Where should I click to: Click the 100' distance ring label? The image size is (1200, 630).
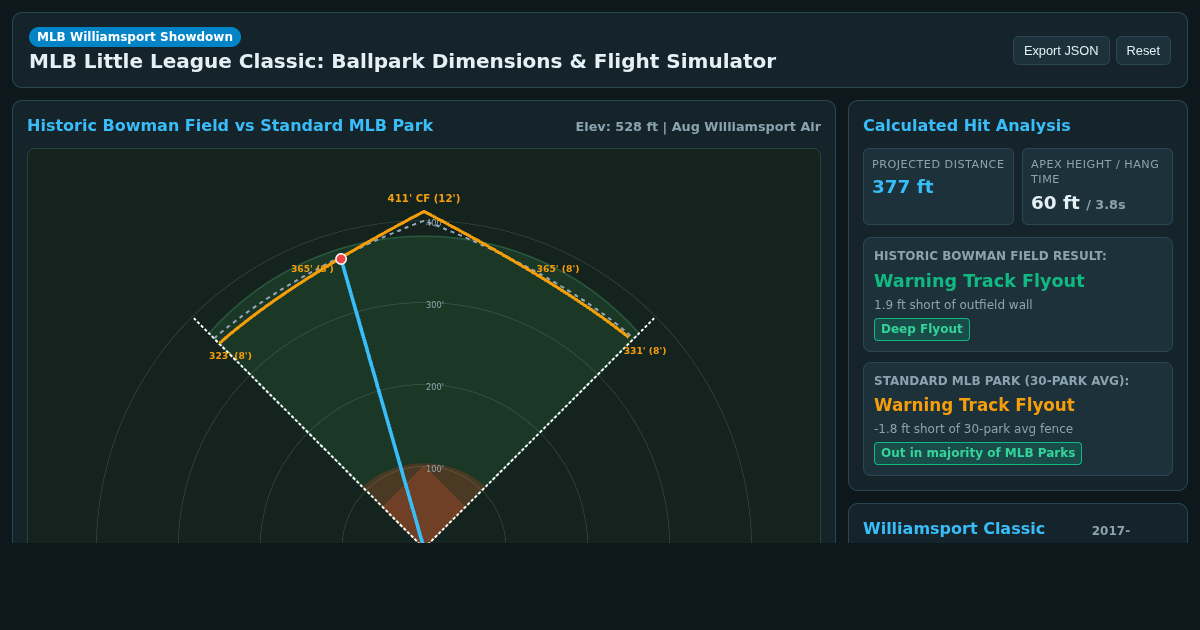tap(435, 469)
